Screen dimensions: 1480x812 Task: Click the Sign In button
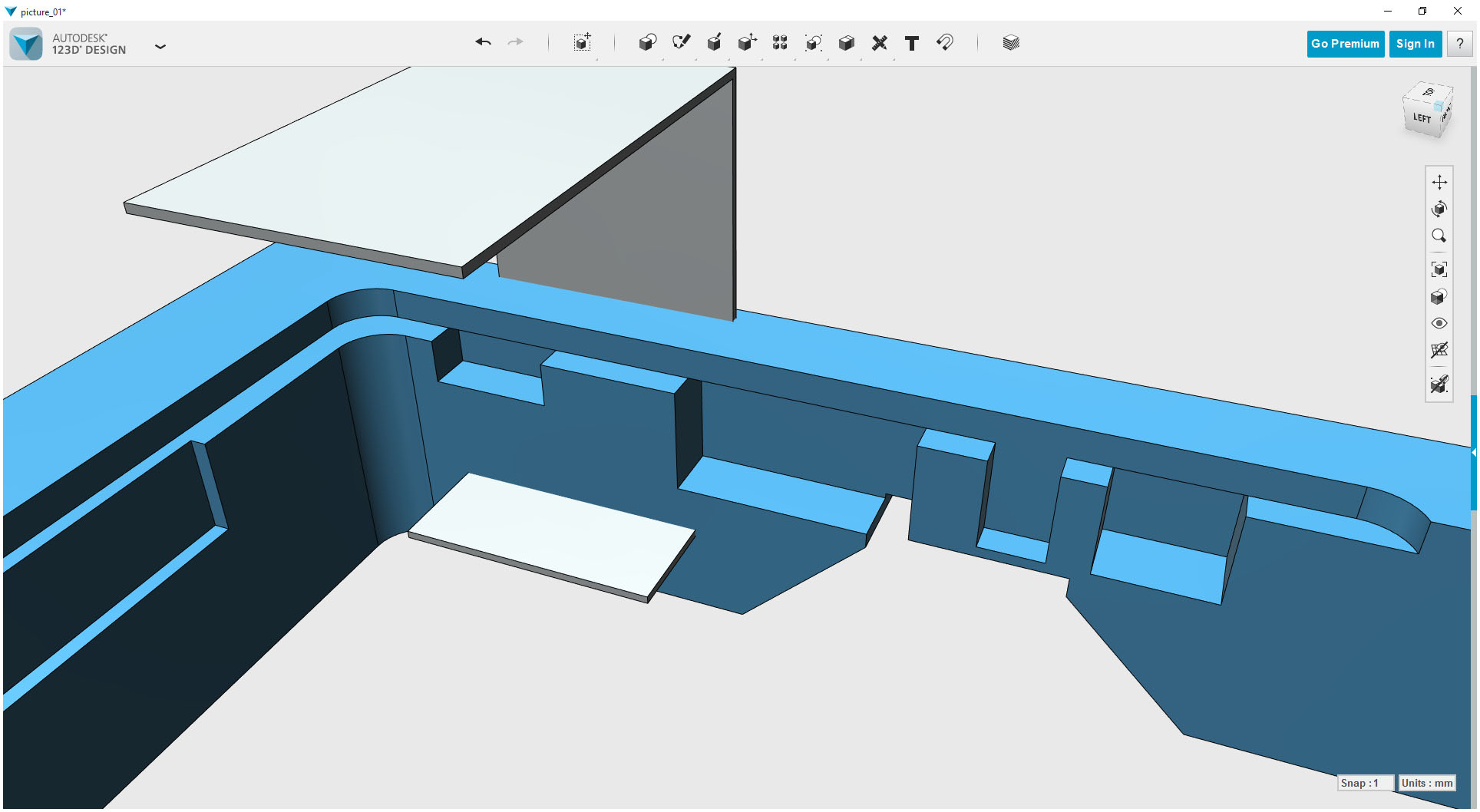tap(1415, 44)
